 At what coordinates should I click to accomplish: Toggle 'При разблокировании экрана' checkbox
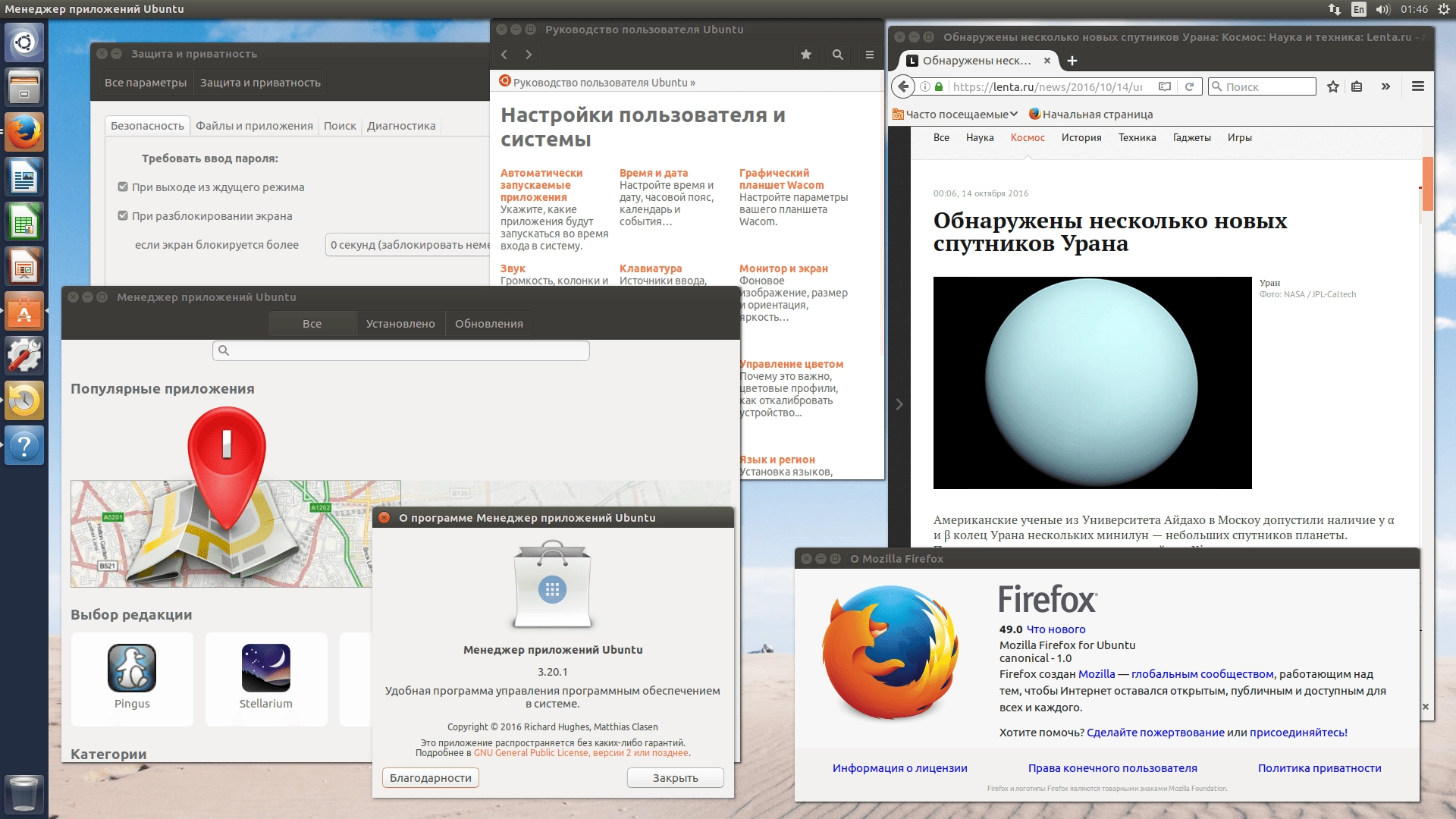tap(123, 215)
